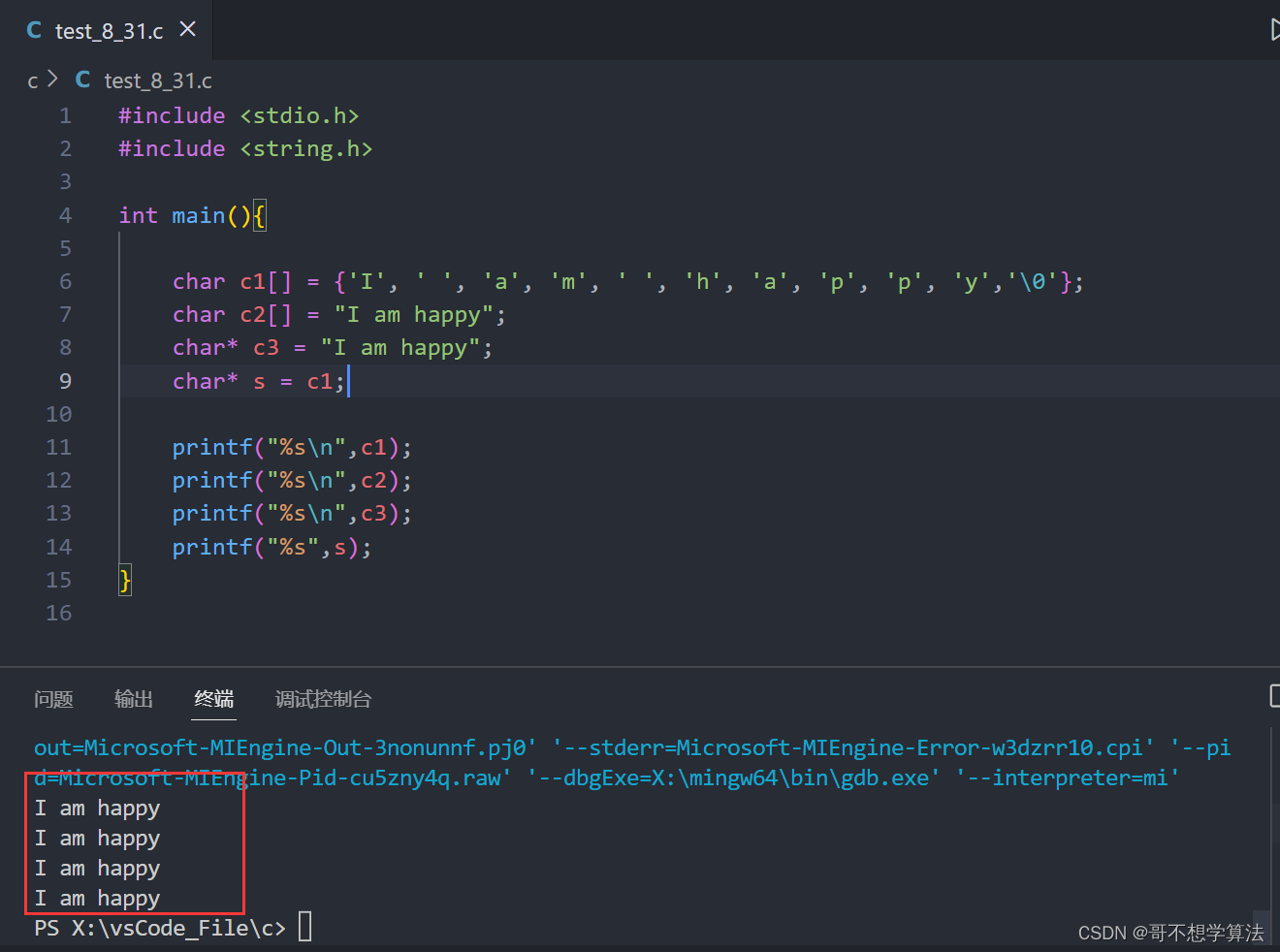The width and height of the screenshot is (1280, 952).
Task: Click the 'c' folder breadcrumb
Action: (x=33, y=80)
